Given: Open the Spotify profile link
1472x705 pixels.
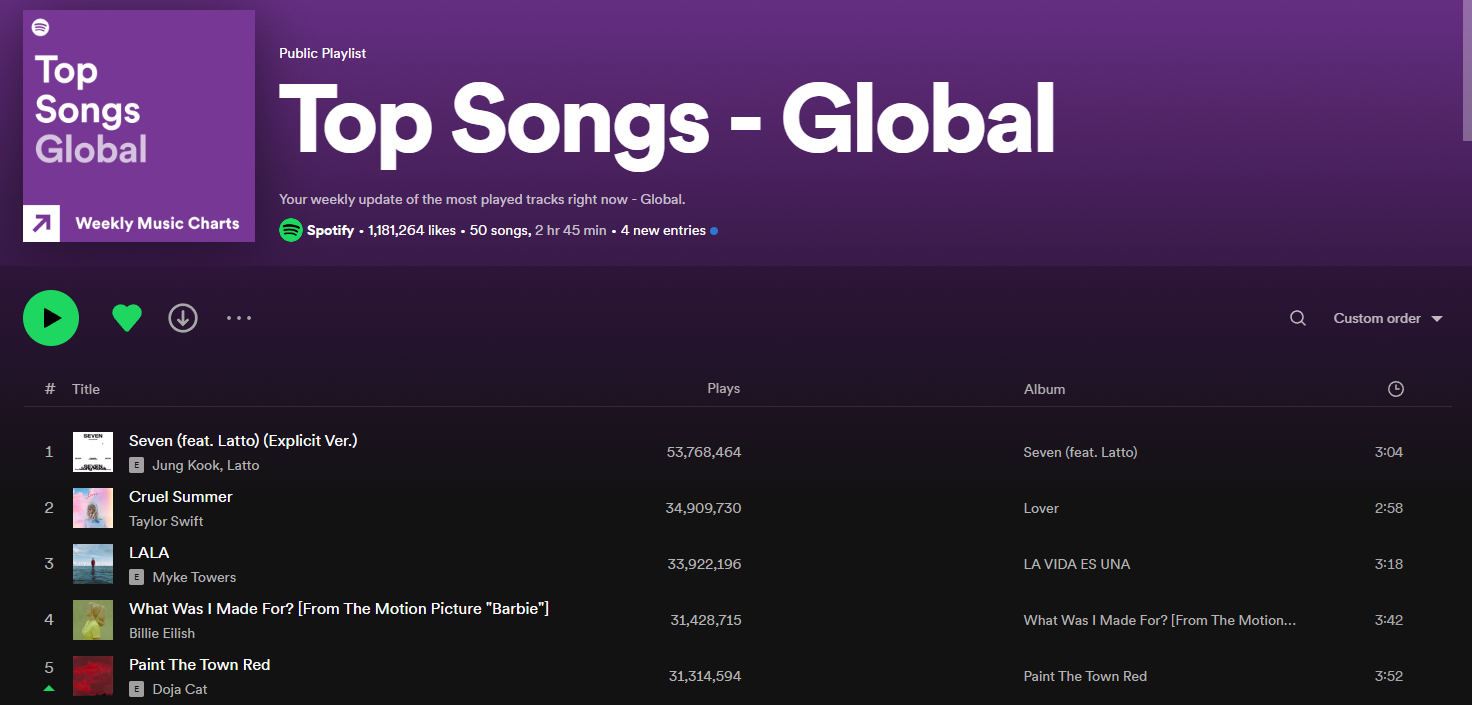Looking at the screenshot, I should (330, 230).
